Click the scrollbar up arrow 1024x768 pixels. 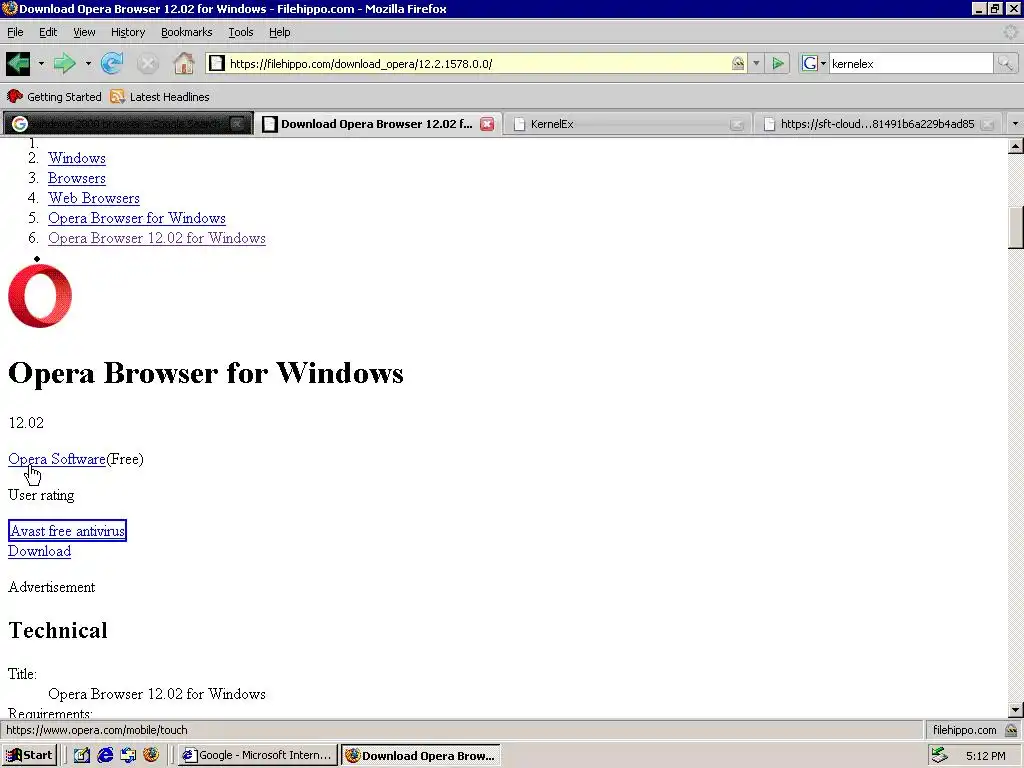point(1016,146)
